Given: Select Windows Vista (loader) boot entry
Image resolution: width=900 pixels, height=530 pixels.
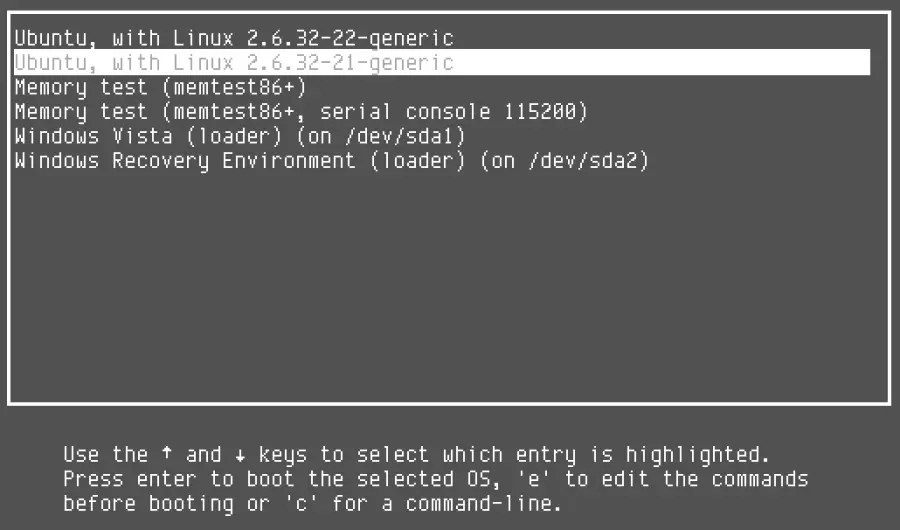Looking at the screenshot, I should (x=240, y=136).
